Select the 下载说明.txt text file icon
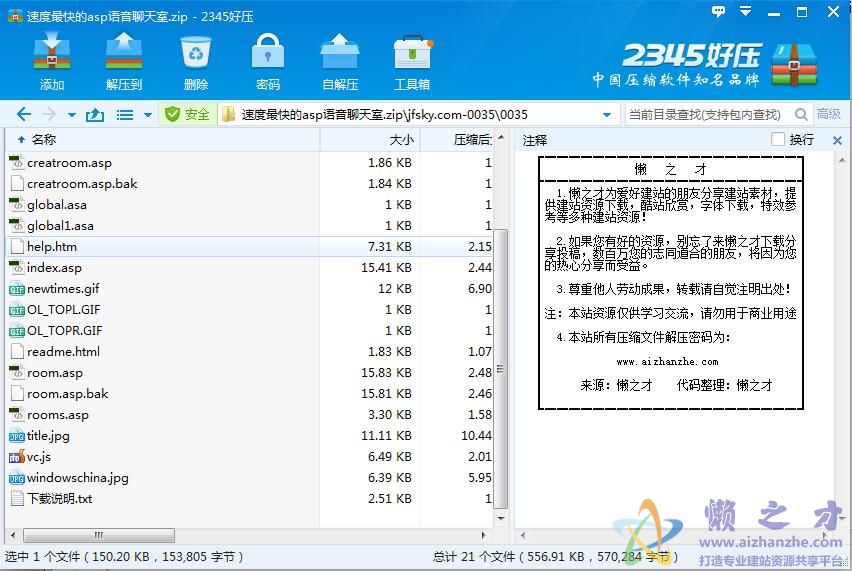 coord(17,498)
